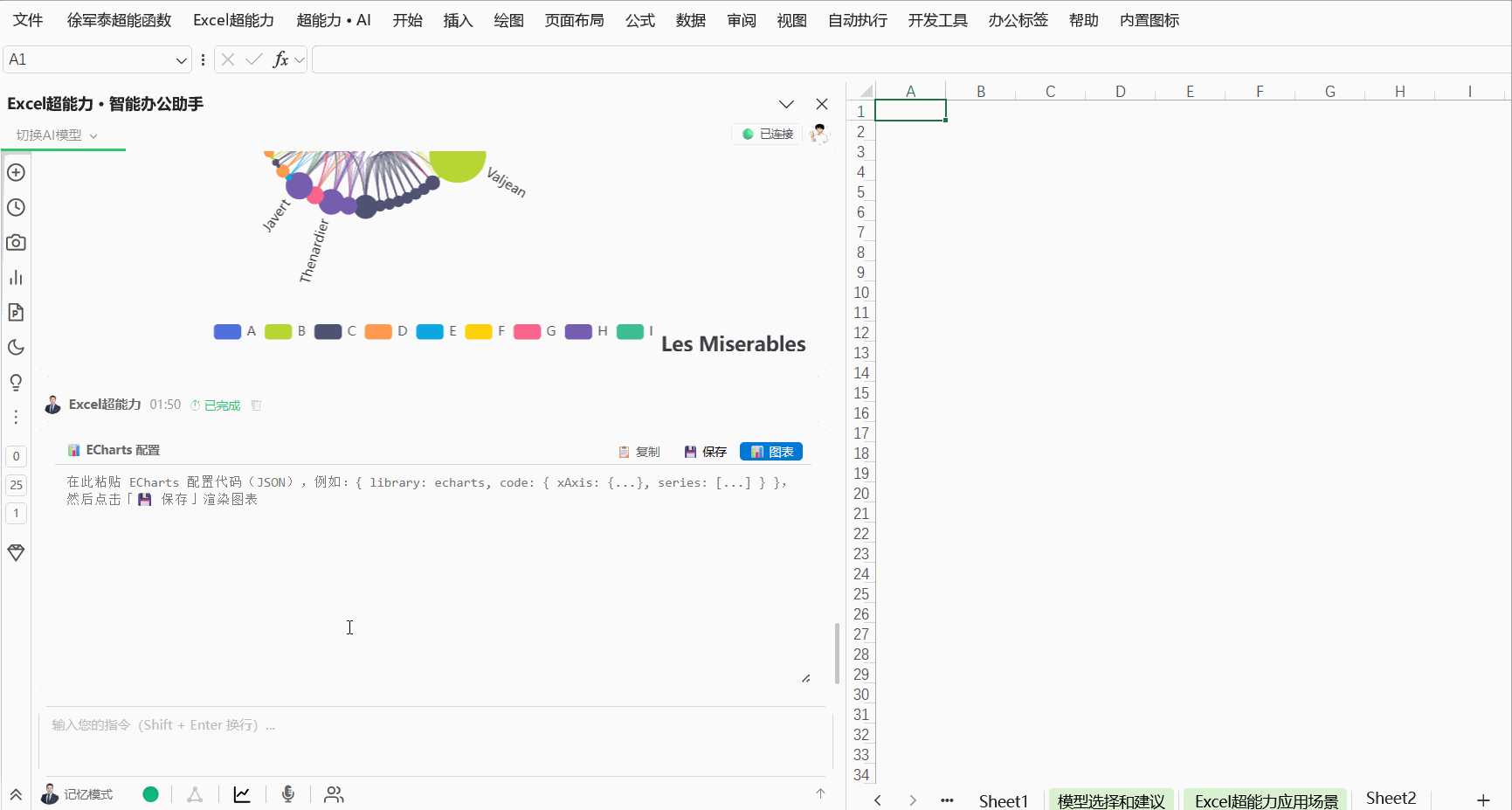Click the double up-arrow icon at bottom left

(16, 794)
